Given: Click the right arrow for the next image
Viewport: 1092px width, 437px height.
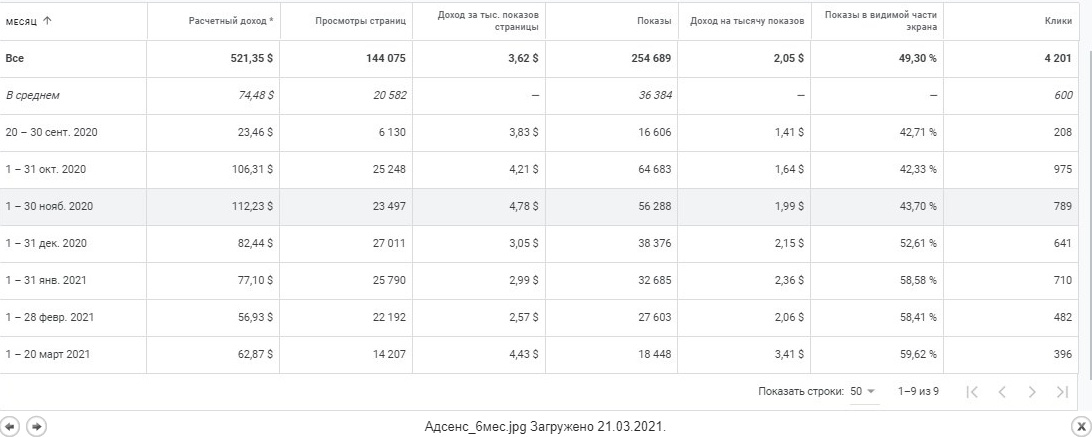Looking at the screenshot, I should coord(35,426).
